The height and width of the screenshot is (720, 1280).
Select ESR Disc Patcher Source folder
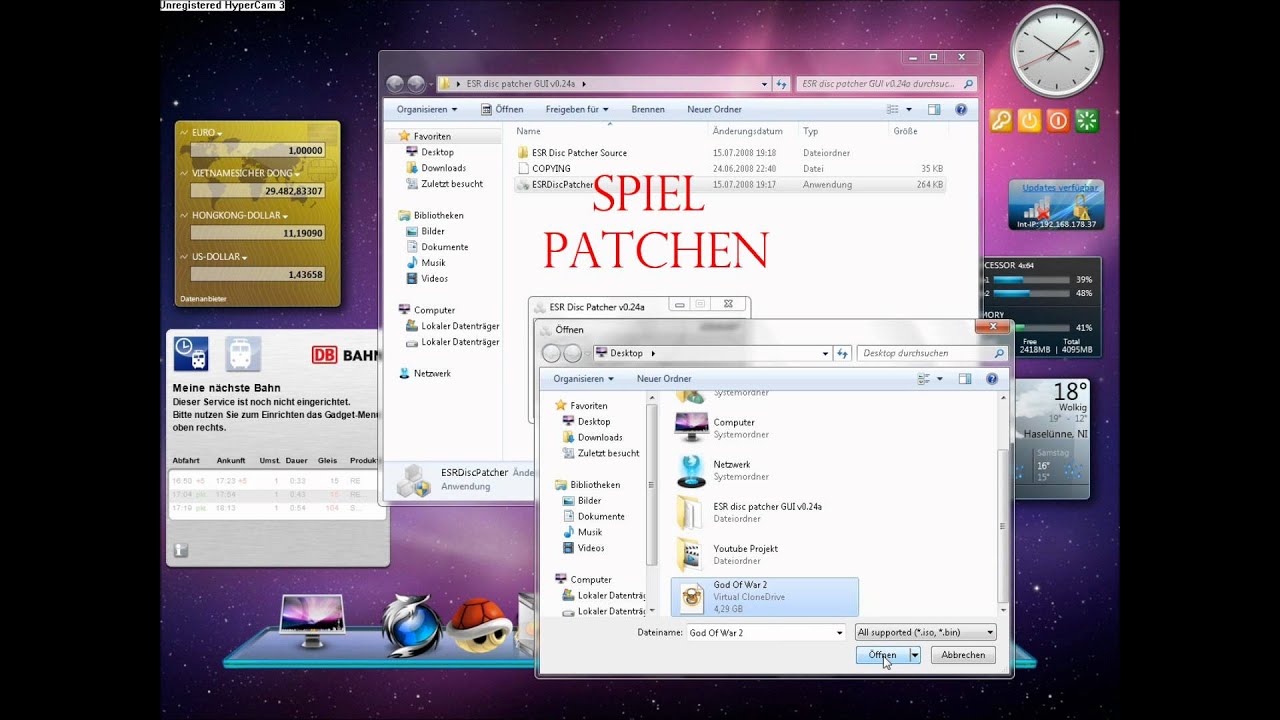point(580,153)
